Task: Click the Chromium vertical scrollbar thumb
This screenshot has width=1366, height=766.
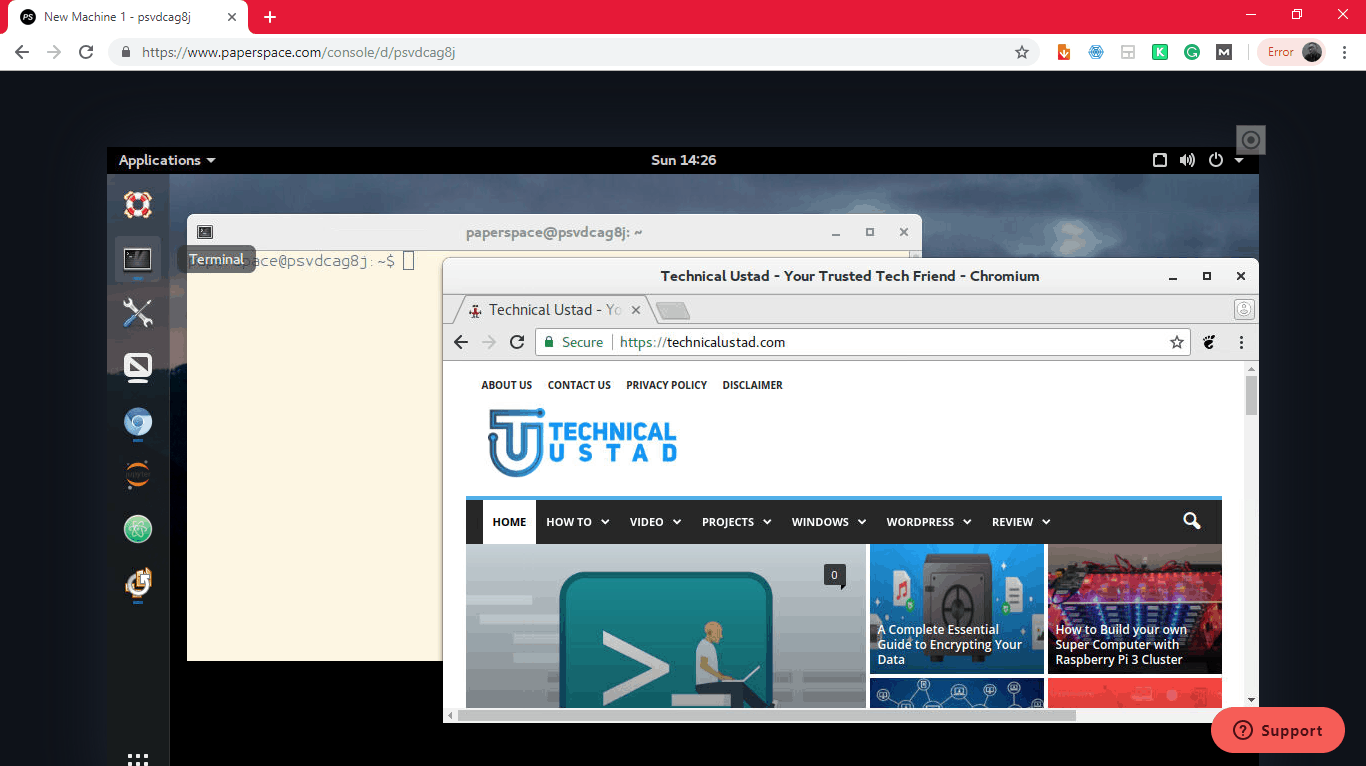Action: pyautogui.click(x=1251, y=395)
